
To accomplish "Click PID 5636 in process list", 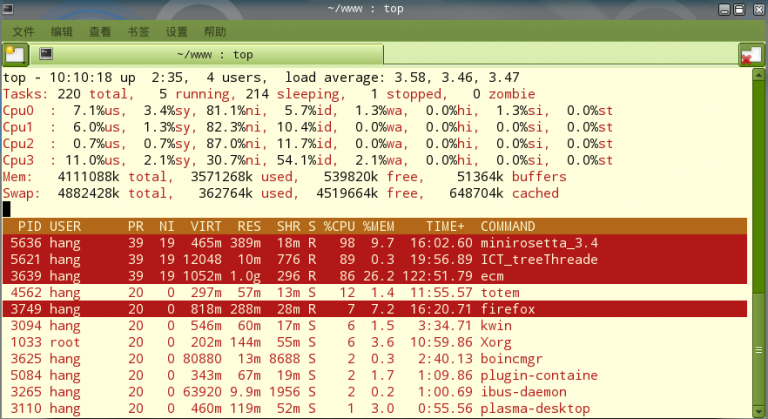I will tap(26, 243).
